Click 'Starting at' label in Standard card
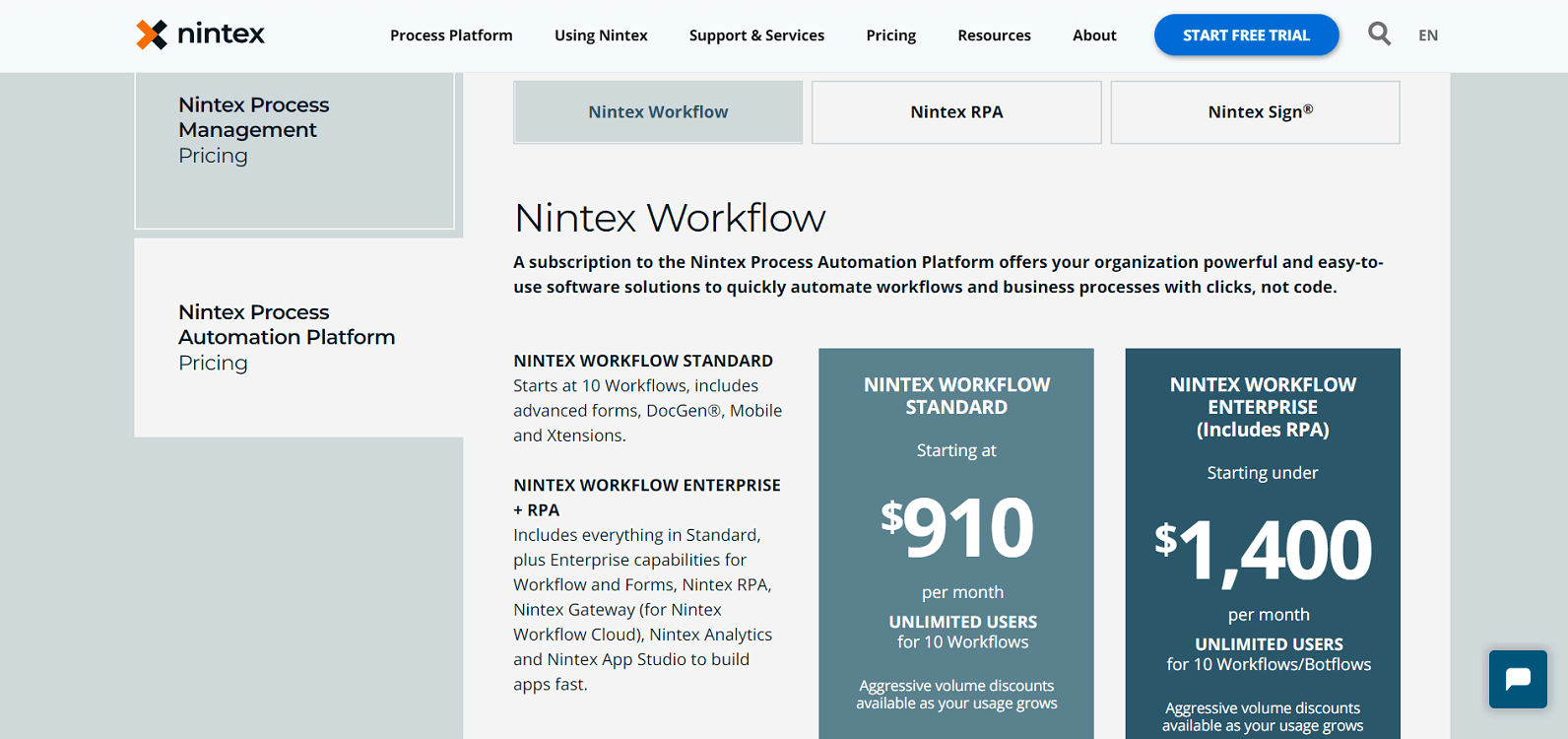Image resolution: width=1568 pixels, height=739 pixels. [956, 450]
